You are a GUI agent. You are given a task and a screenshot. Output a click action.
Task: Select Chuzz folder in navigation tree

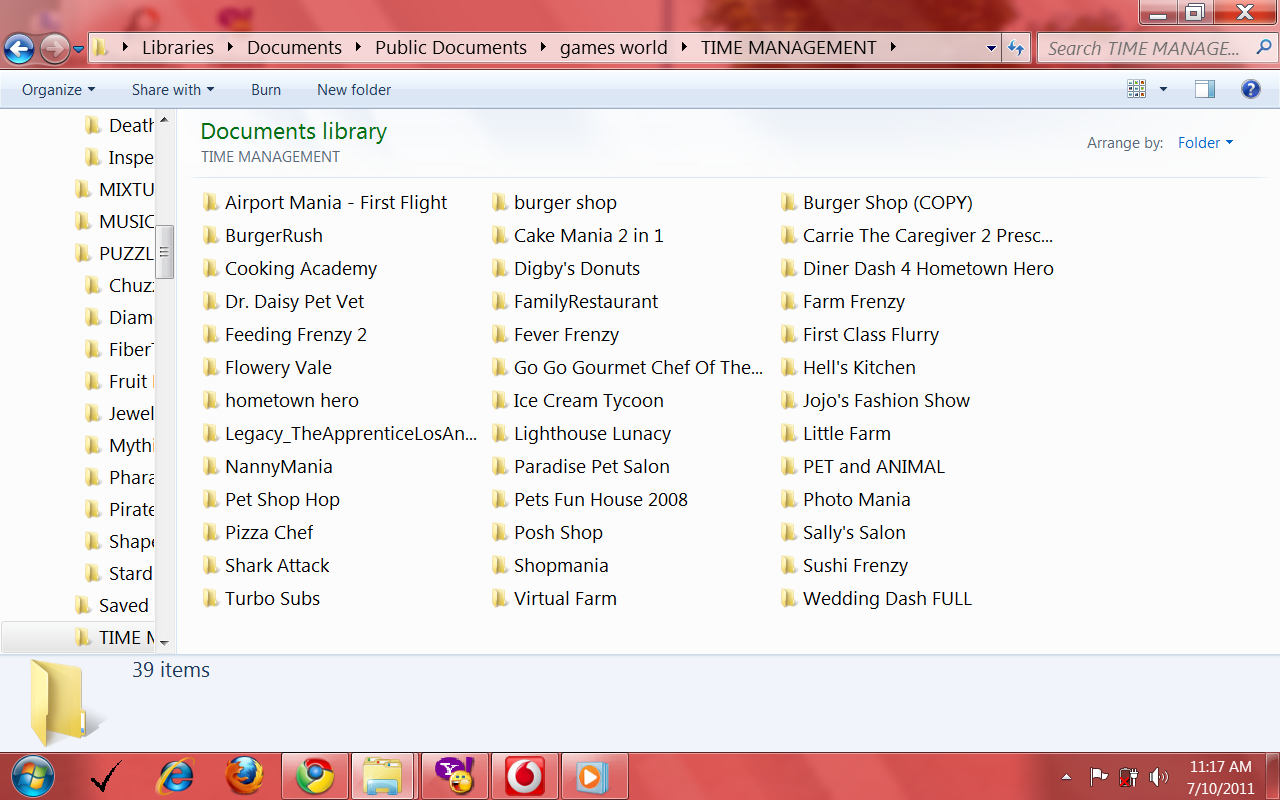click(x=120, y=286)
